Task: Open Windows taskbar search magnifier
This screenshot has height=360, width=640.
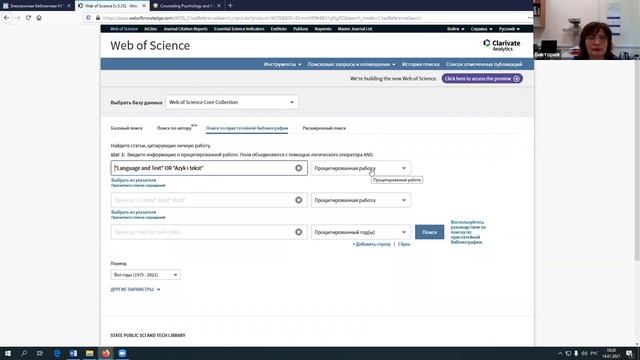Action: (24, 353)
